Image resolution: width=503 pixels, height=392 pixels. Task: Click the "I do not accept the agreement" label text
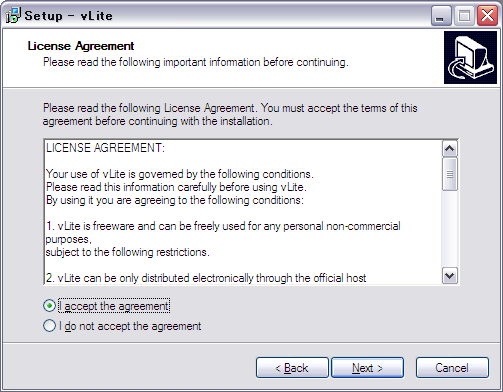pos(130,326)
